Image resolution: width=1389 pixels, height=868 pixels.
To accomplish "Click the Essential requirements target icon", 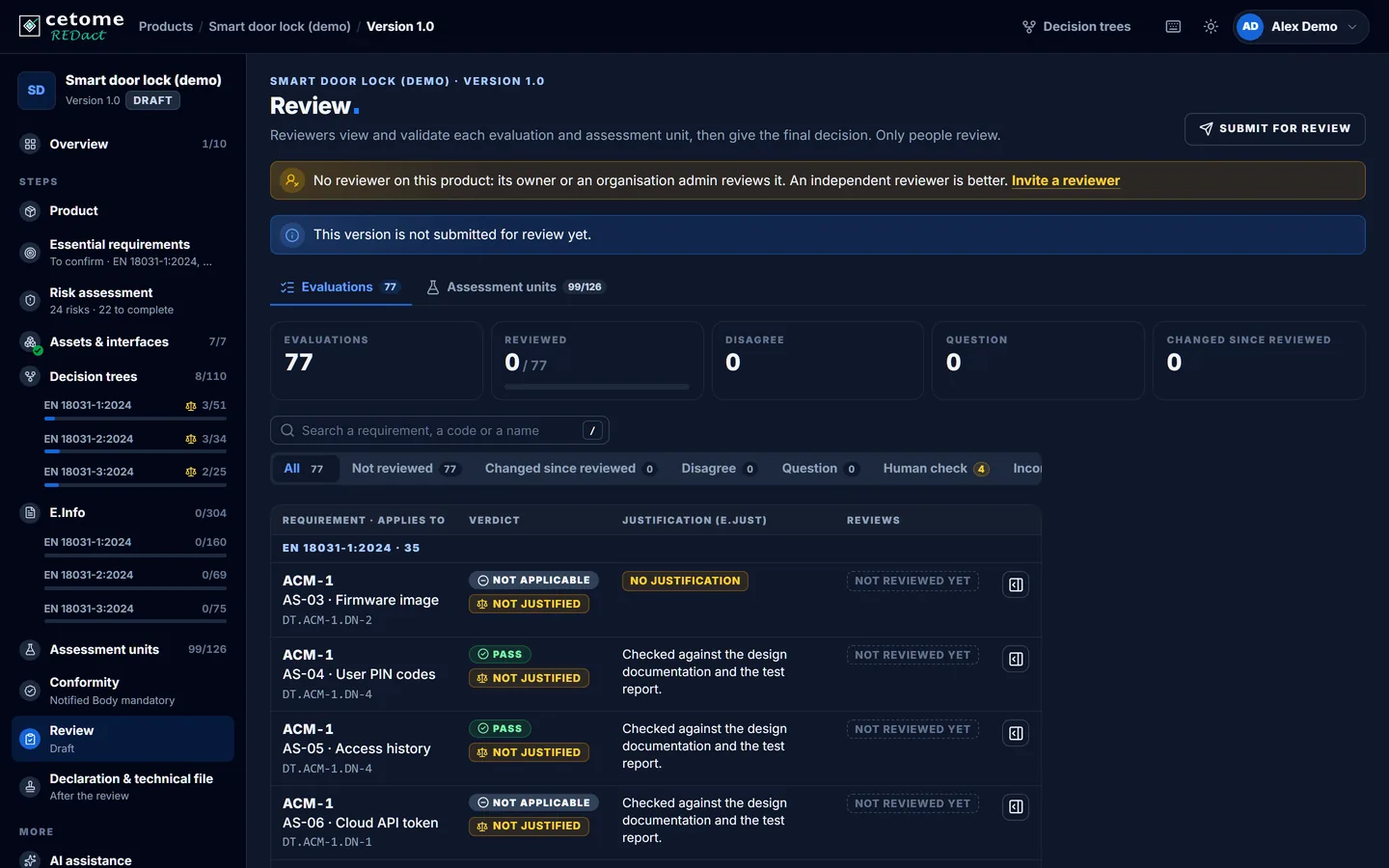I will (x=30, y=253).
